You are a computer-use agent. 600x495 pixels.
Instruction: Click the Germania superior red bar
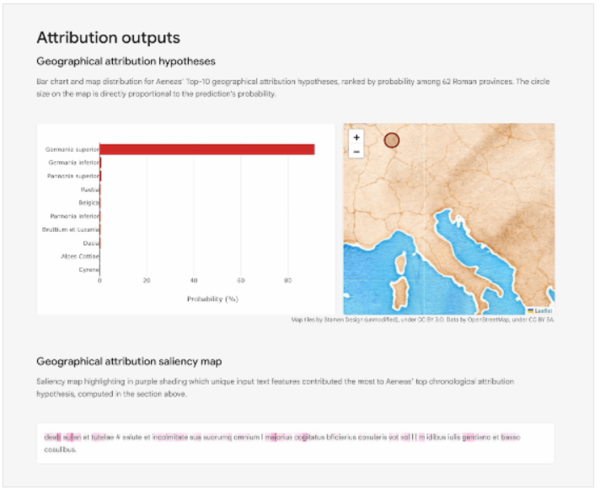click(207, 149)
